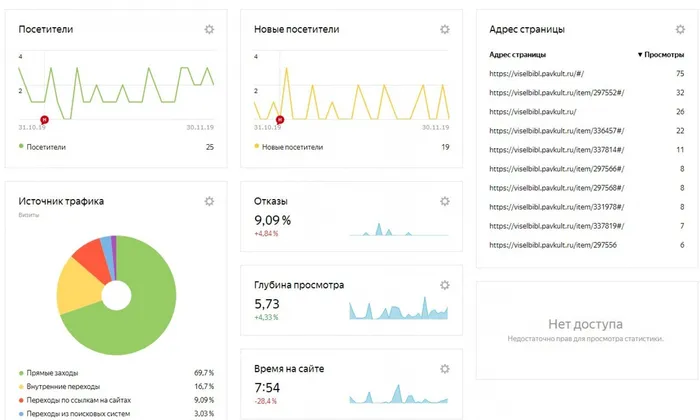700x420 pixels.
Task: Click the +4,84 % change under Отказы
Action: pos(266,233)
